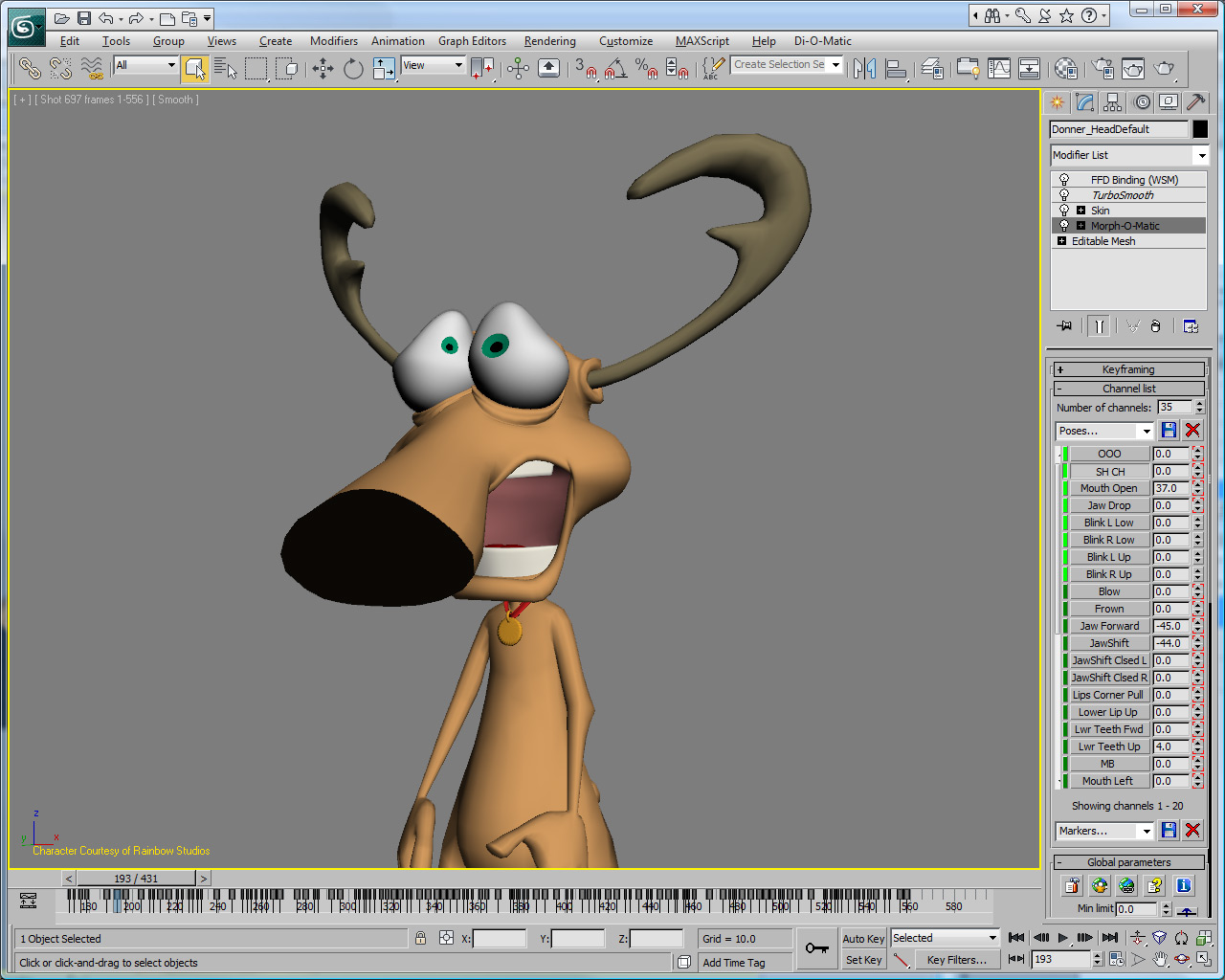Toggle Angle Snap in toolbar
The image size is (1225, 980).
click(x=616, y=68)
